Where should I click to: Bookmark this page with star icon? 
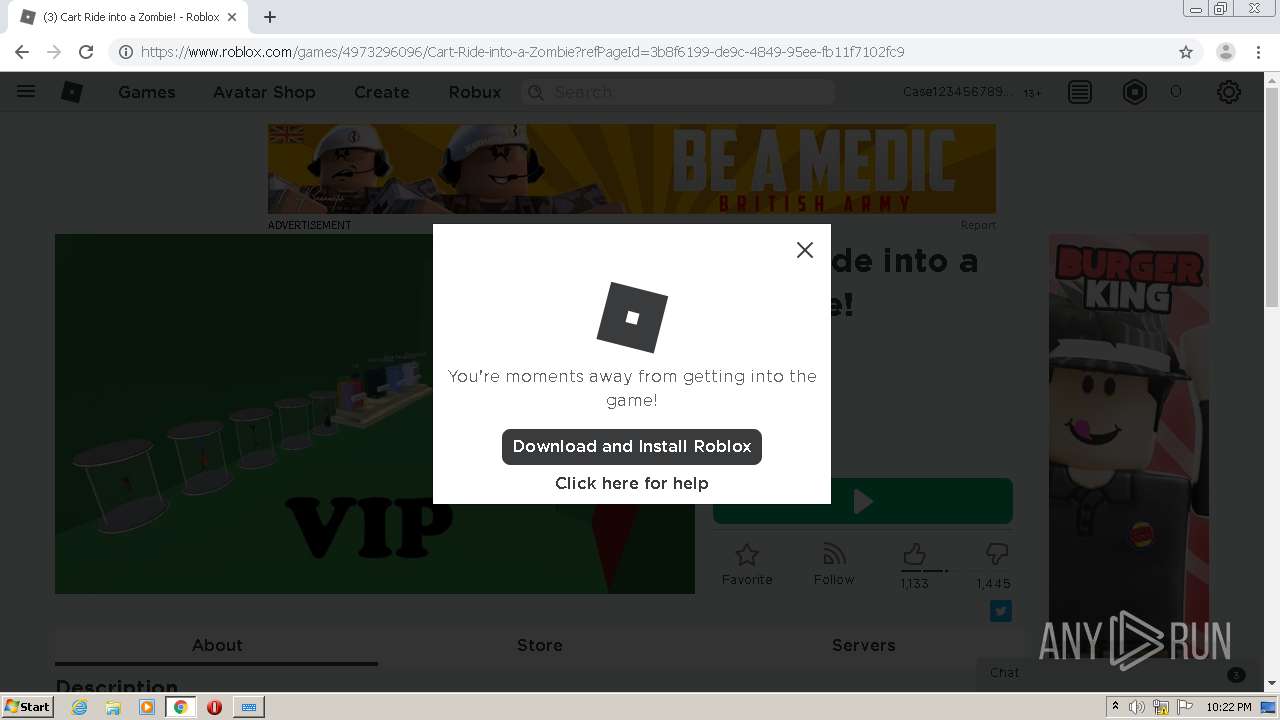[1186, 52]
